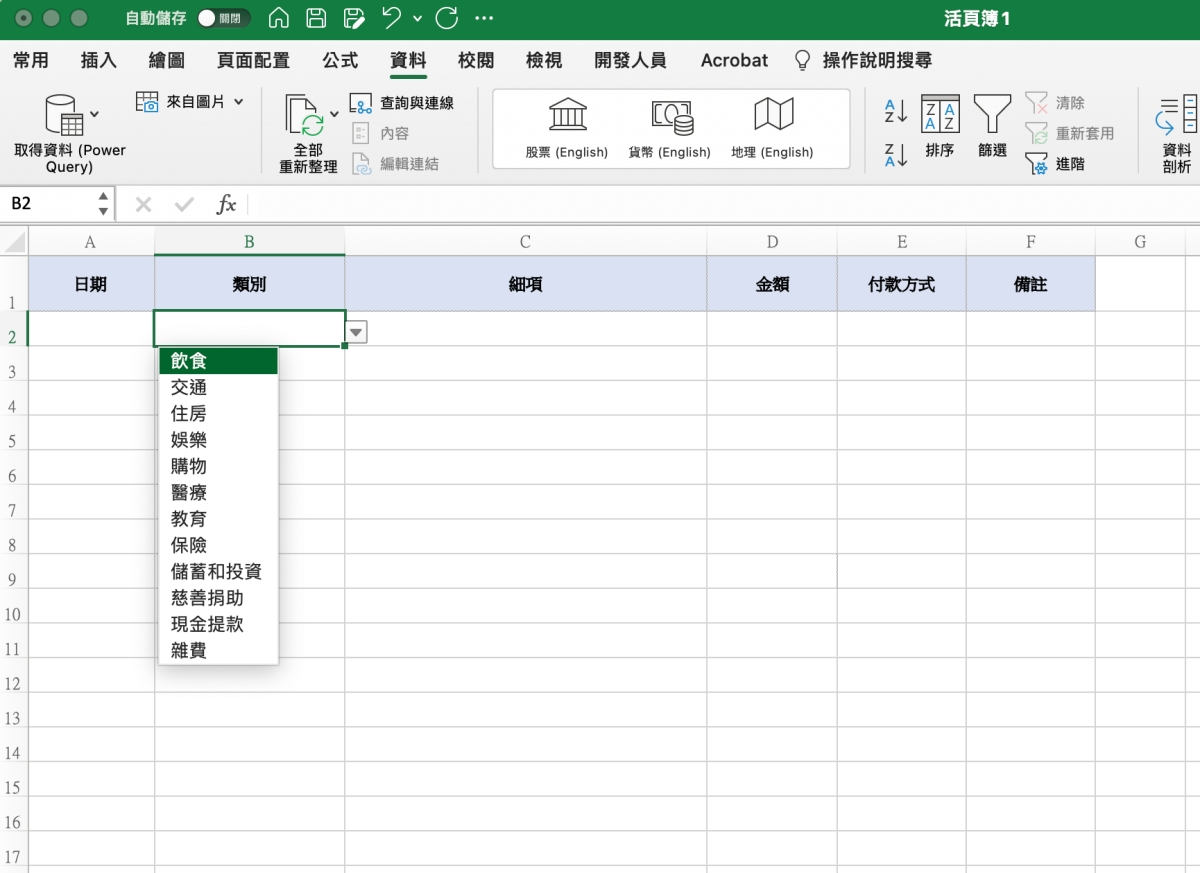Viewport: 1200px width, 873px height.
Task: Select 交通 from the category list
Action: [189, 387]
